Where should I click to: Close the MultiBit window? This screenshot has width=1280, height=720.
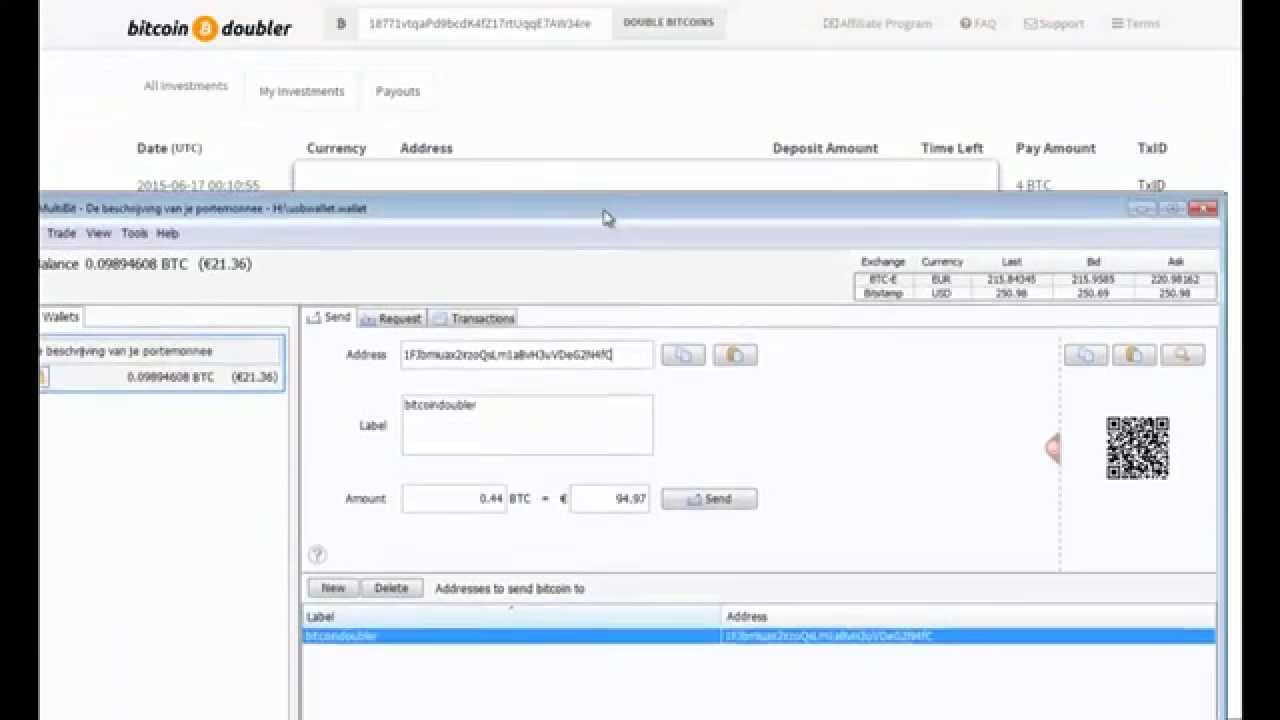pyautogui.click(x=1203, y=208)
